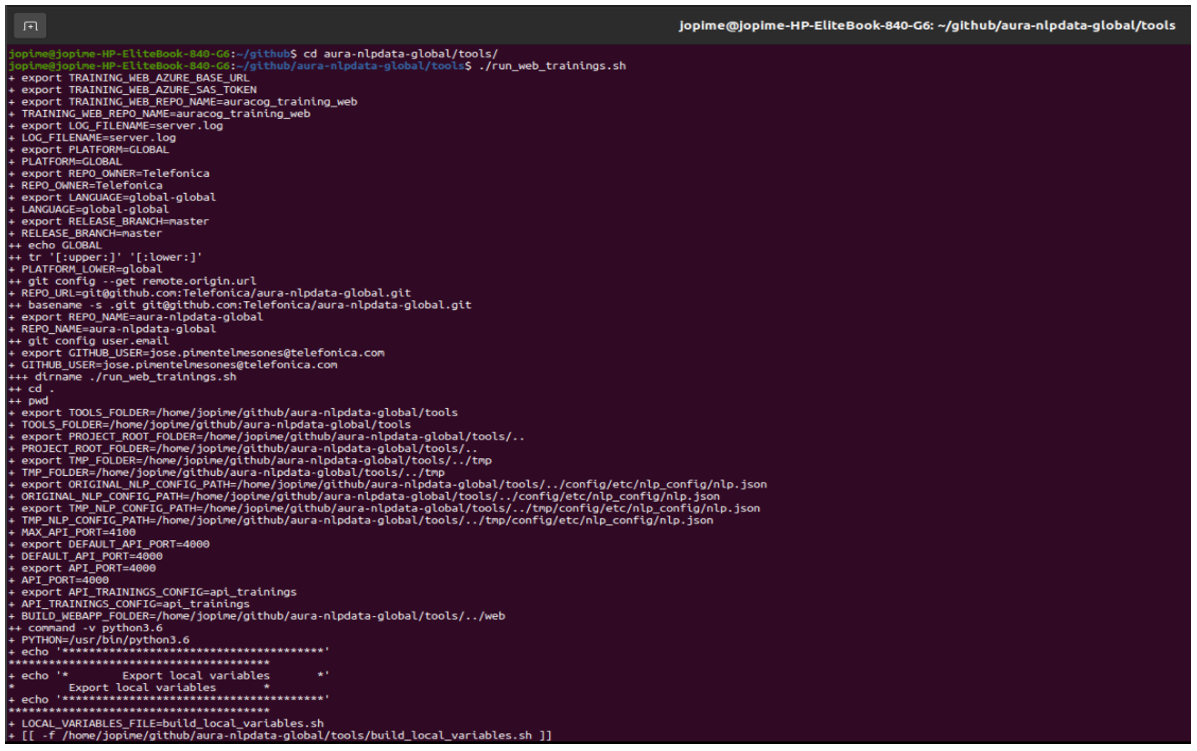Click the 'export PLATFORM=GLOBAL' line

pos(89,150)
